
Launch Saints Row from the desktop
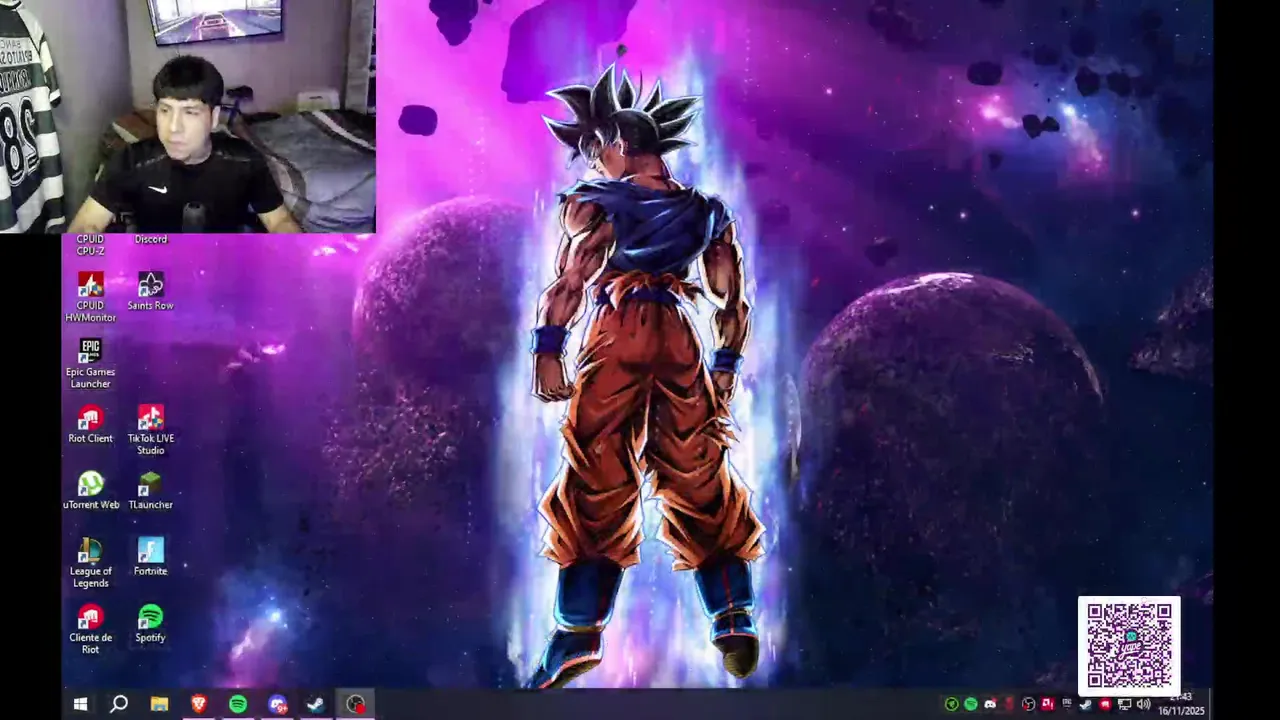tap(150, 291)
